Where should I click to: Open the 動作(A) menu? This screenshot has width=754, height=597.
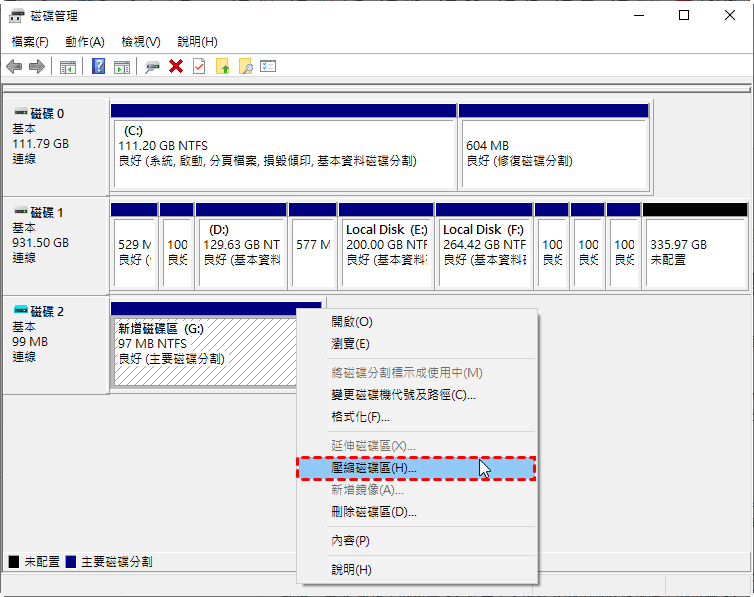pyautogui.click(x=85, y=42)
